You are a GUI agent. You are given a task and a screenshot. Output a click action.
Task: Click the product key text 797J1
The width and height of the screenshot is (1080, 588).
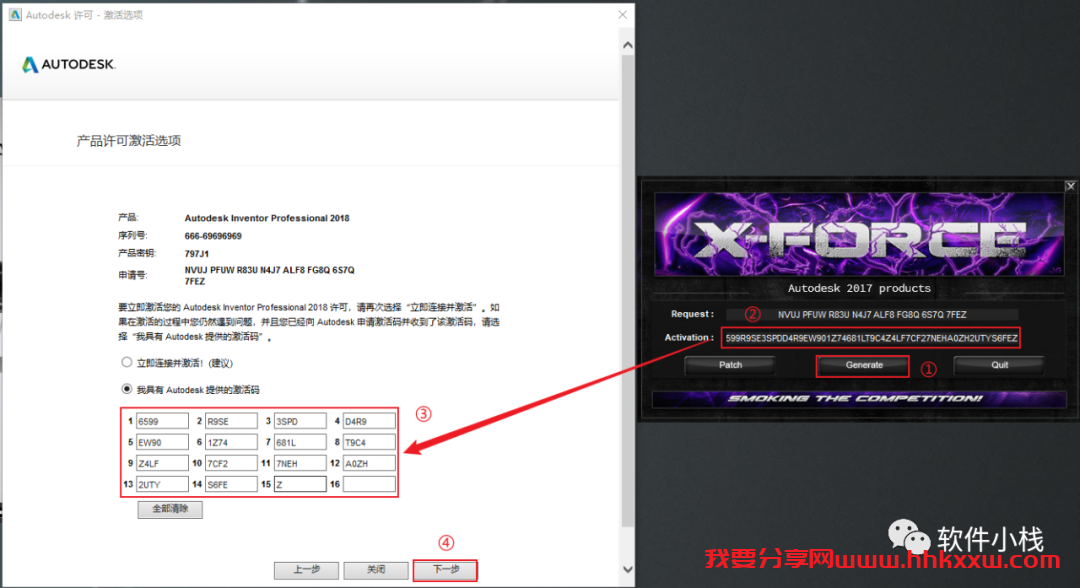point(196,254)
